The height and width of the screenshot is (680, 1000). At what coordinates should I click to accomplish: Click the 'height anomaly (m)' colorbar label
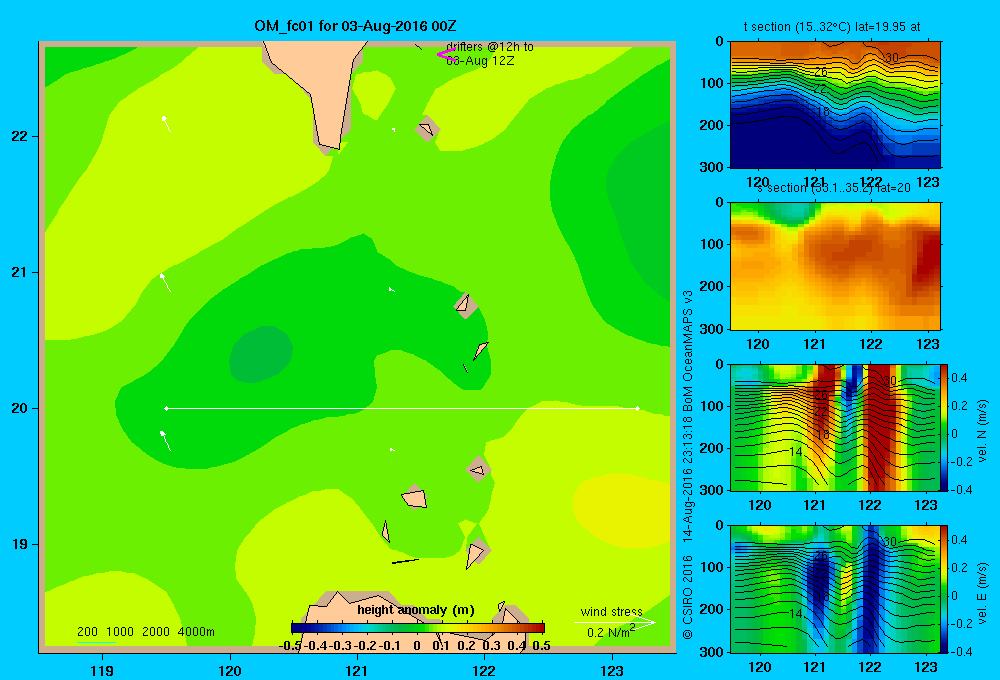416,610
